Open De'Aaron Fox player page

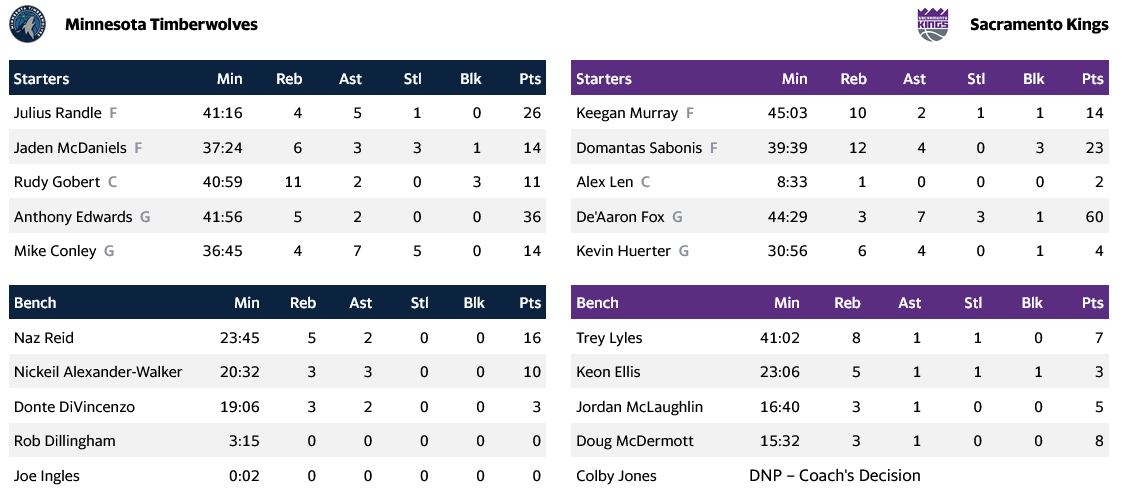(x=620, y=216)
